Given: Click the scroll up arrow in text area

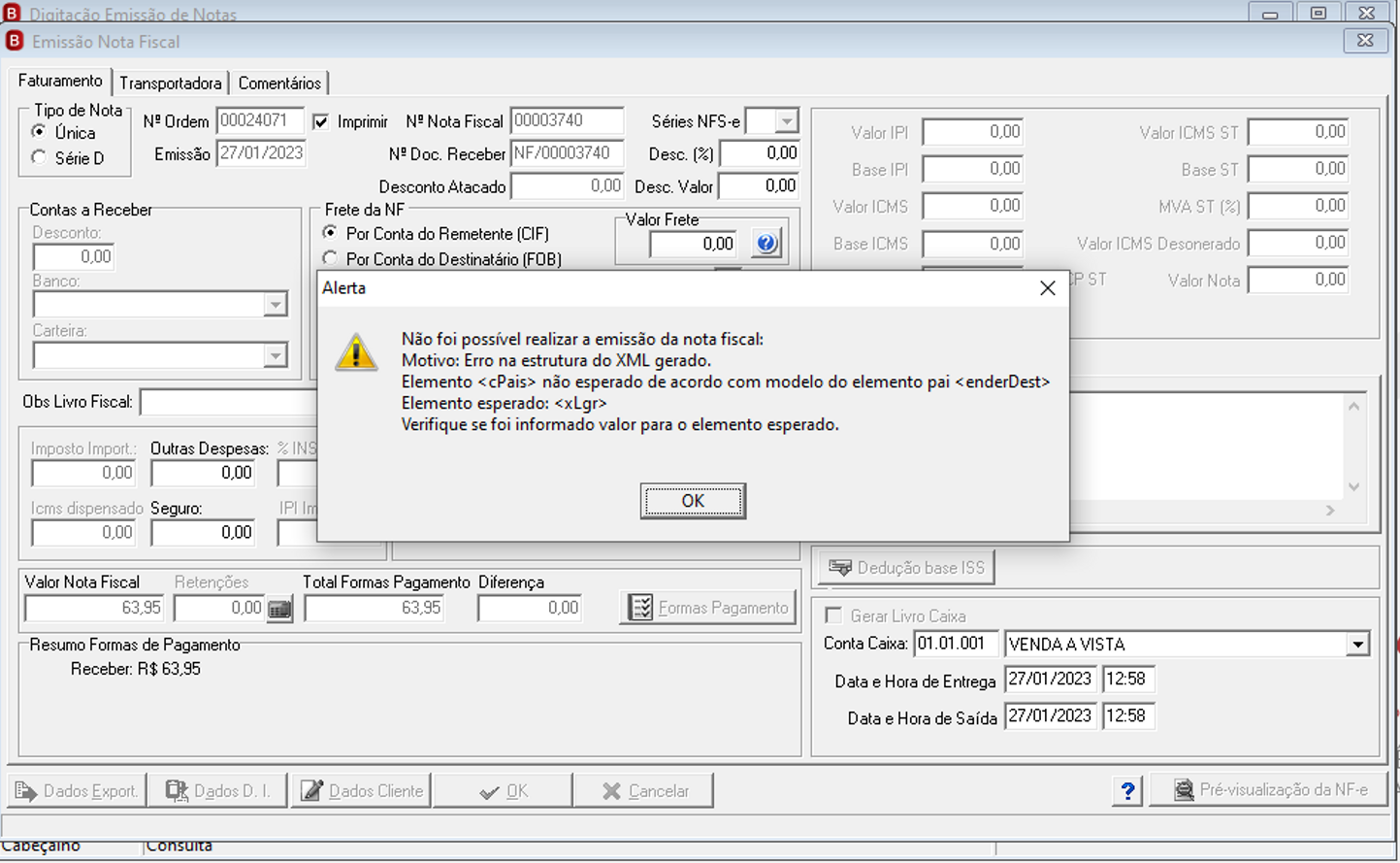Looking at the screenshot, I should (1353, 406).
